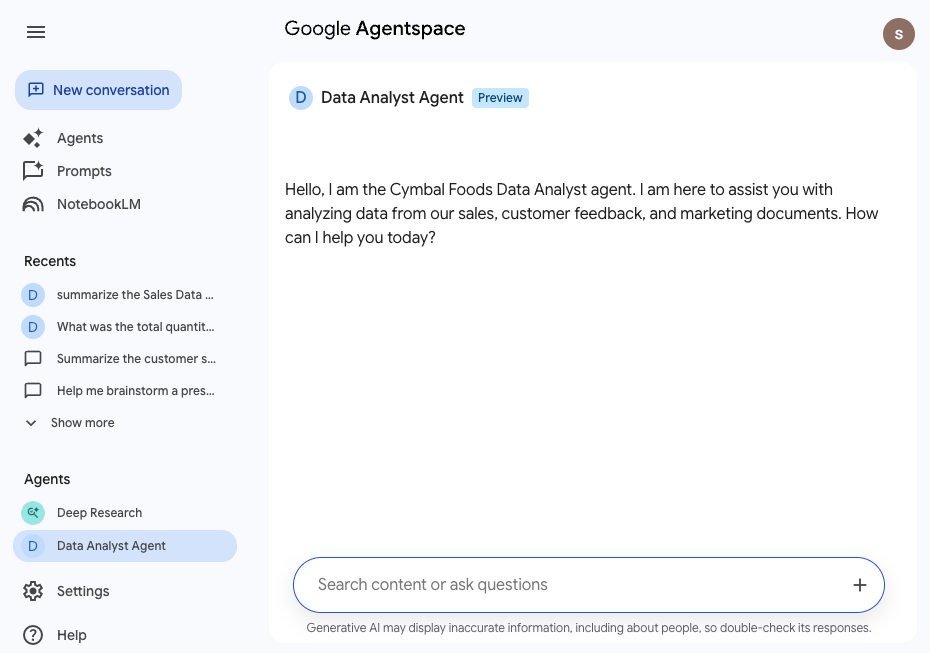Click D avatar beside 'summarize the Sales Data'
Screen dimensions: 930x653
click(33, 295)
